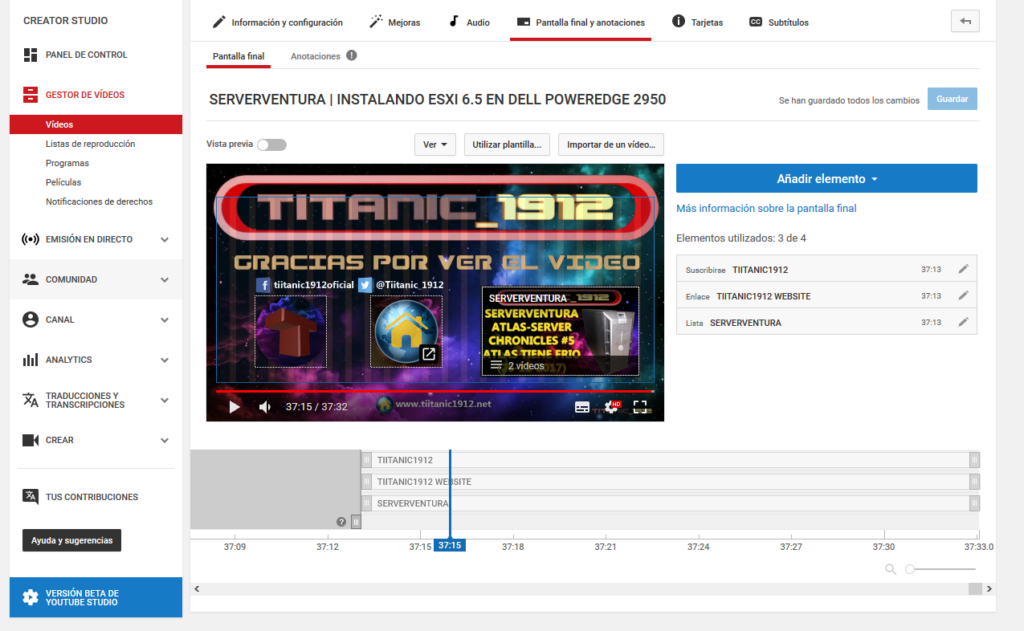Open the Mejoras tab
Viewport: 1024px width, 631px height.
(394, 22)
